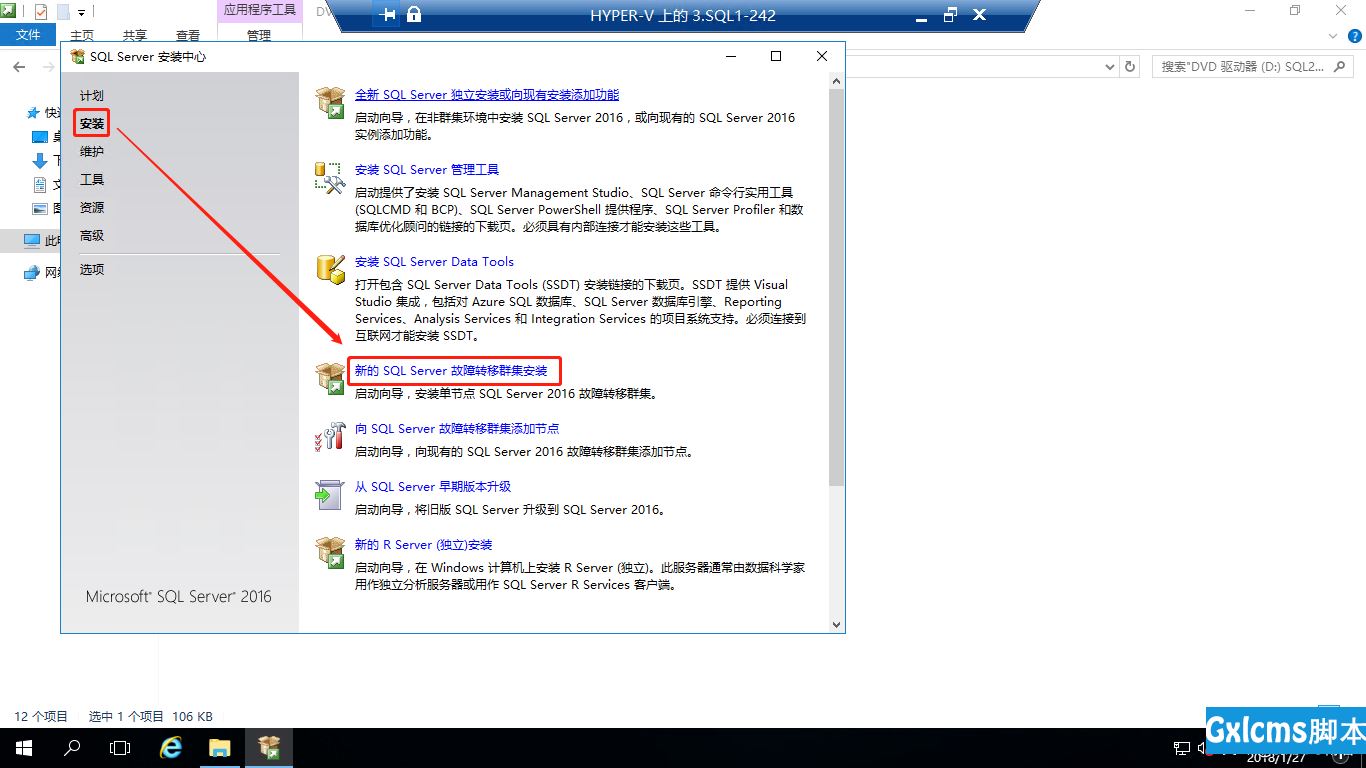1366x768 pixels.
Task: Click the quick access new folder icon
Action: [63, 12]
